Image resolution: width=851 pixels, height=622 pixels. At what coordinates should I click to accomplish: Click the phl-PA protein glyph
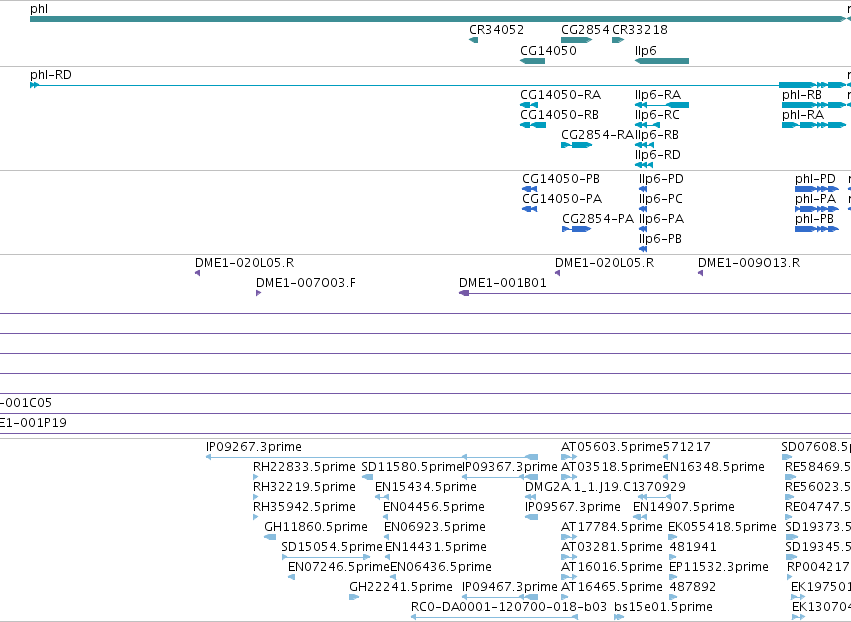[x=817, y=209]
